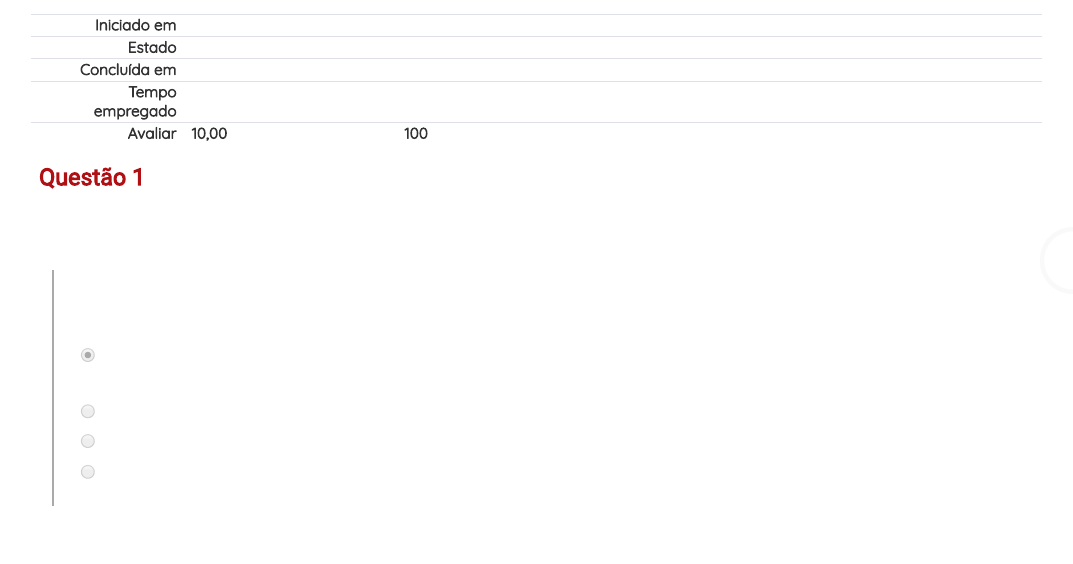
Task: Select the second answer radio button
Action: (88, 411)
